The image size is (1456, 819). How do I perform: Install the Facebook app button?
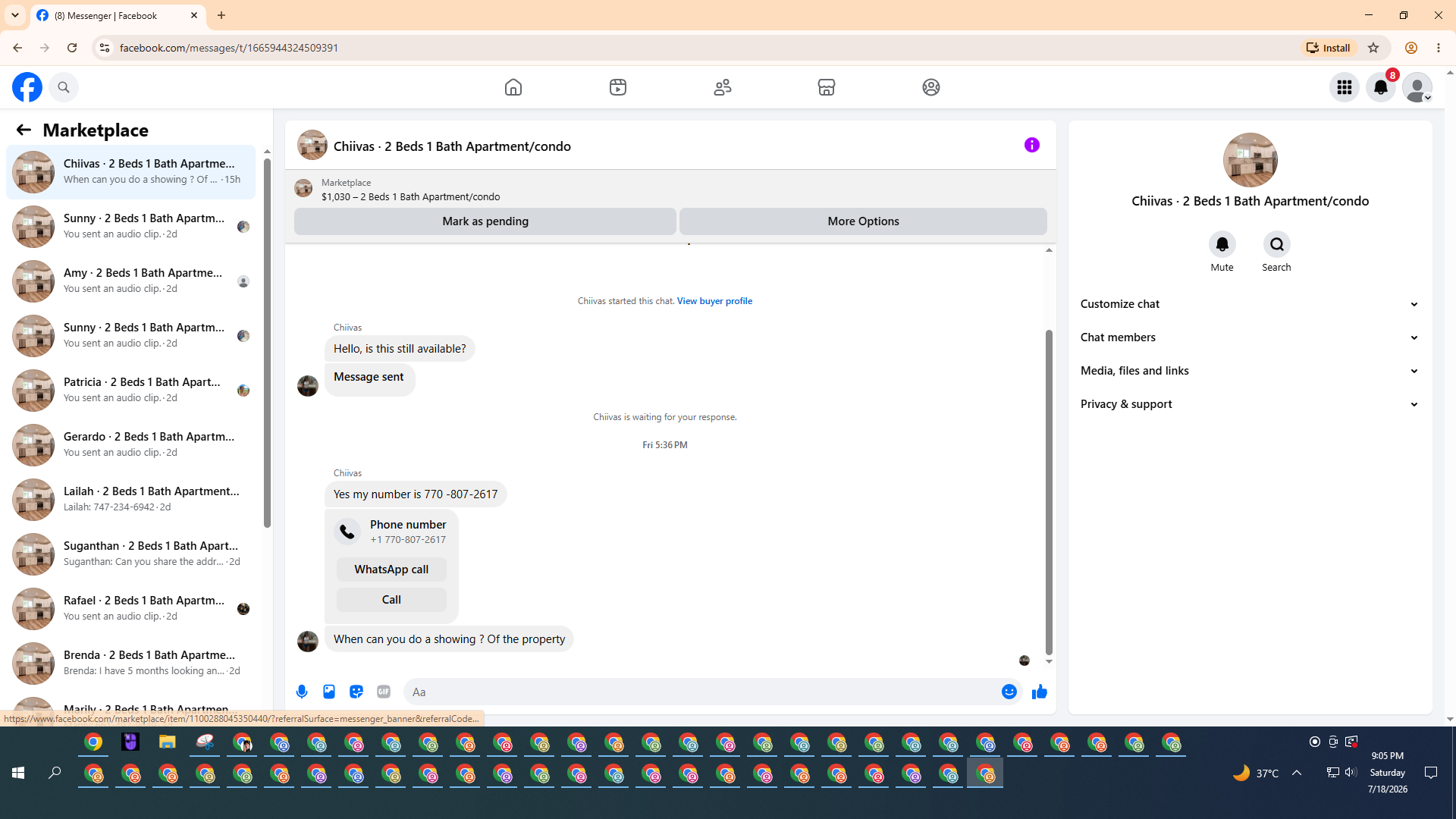[x=1329, y=48]
